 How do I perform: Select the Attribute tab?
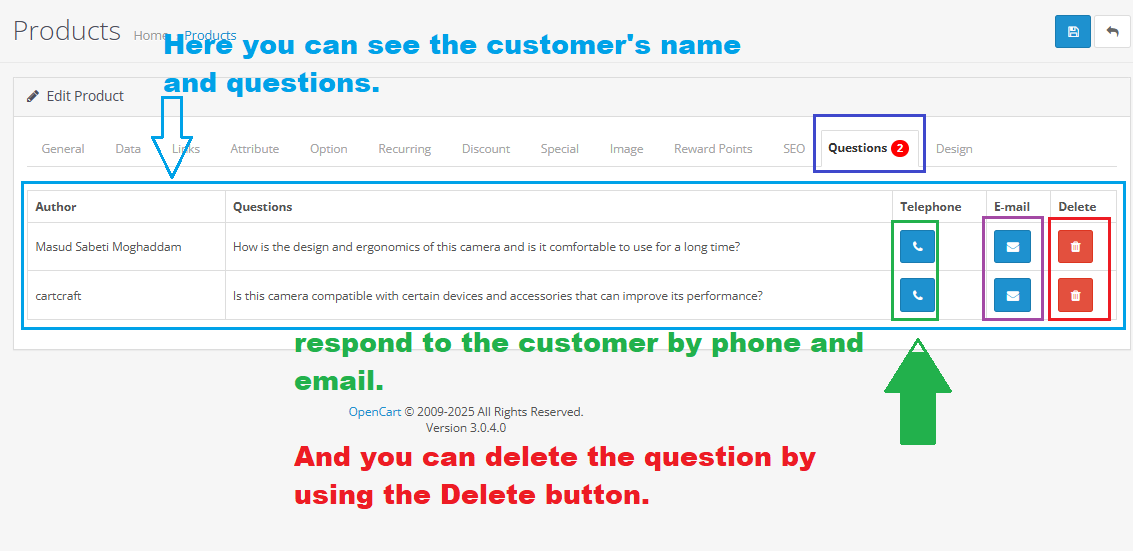point(254,149)
